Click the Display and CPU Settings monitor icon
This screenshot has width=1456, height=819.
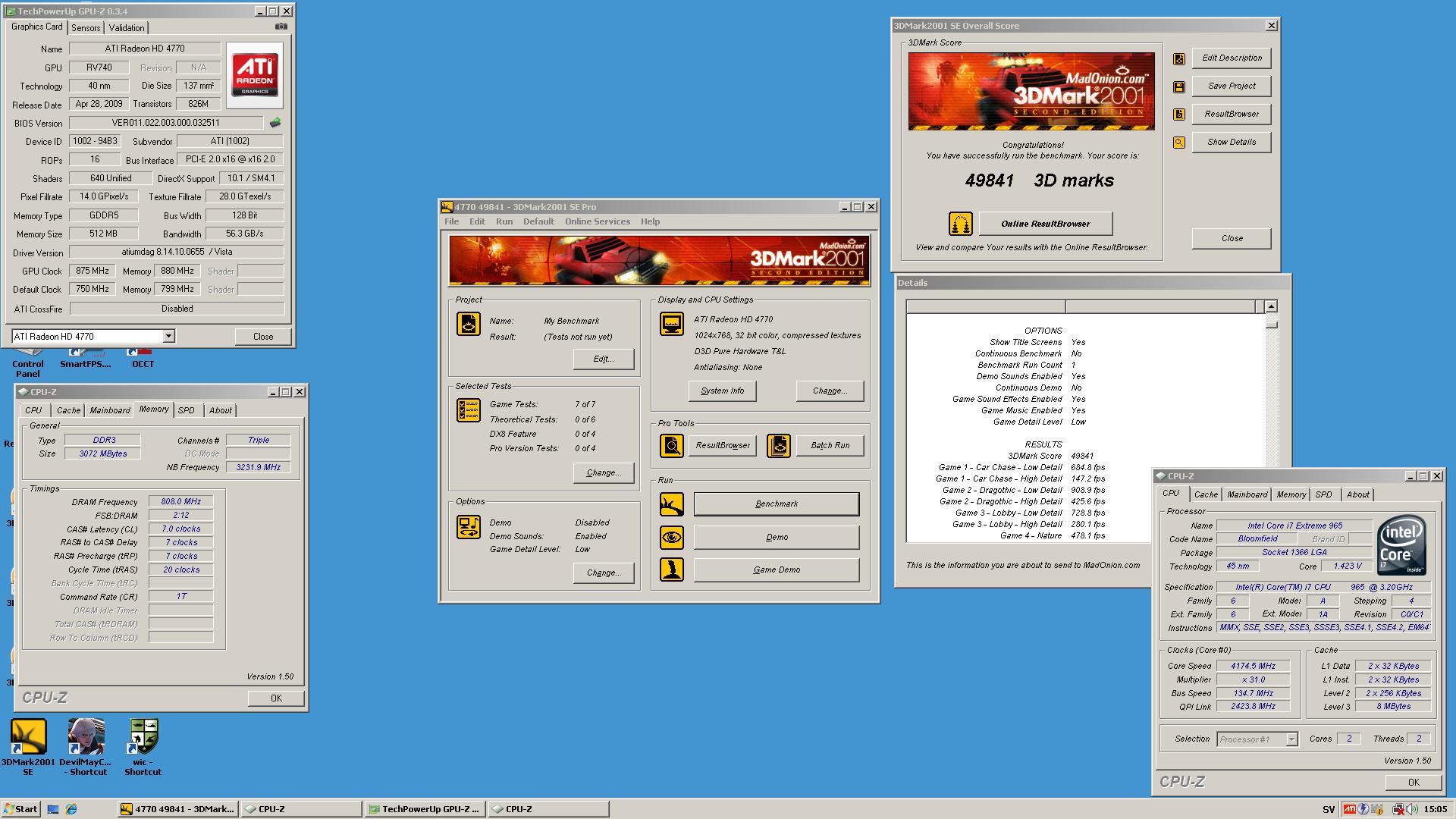(x=672, y=324)
